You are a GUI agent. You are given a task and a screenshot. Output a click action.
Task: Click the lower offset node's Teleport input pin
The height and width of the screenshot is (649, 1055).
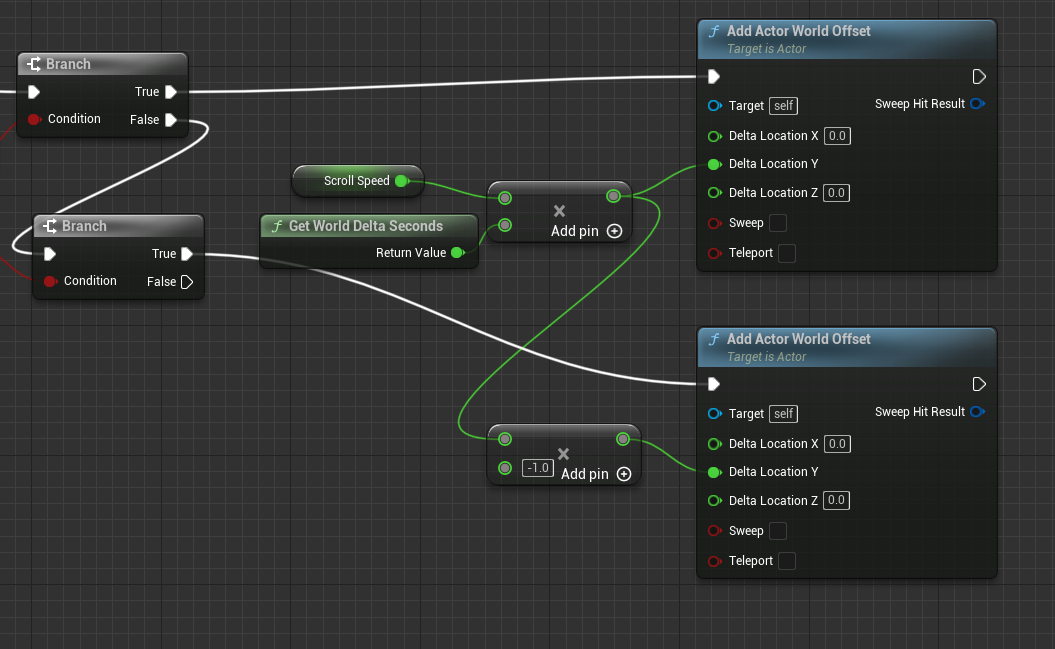click(x=715, y=561)
